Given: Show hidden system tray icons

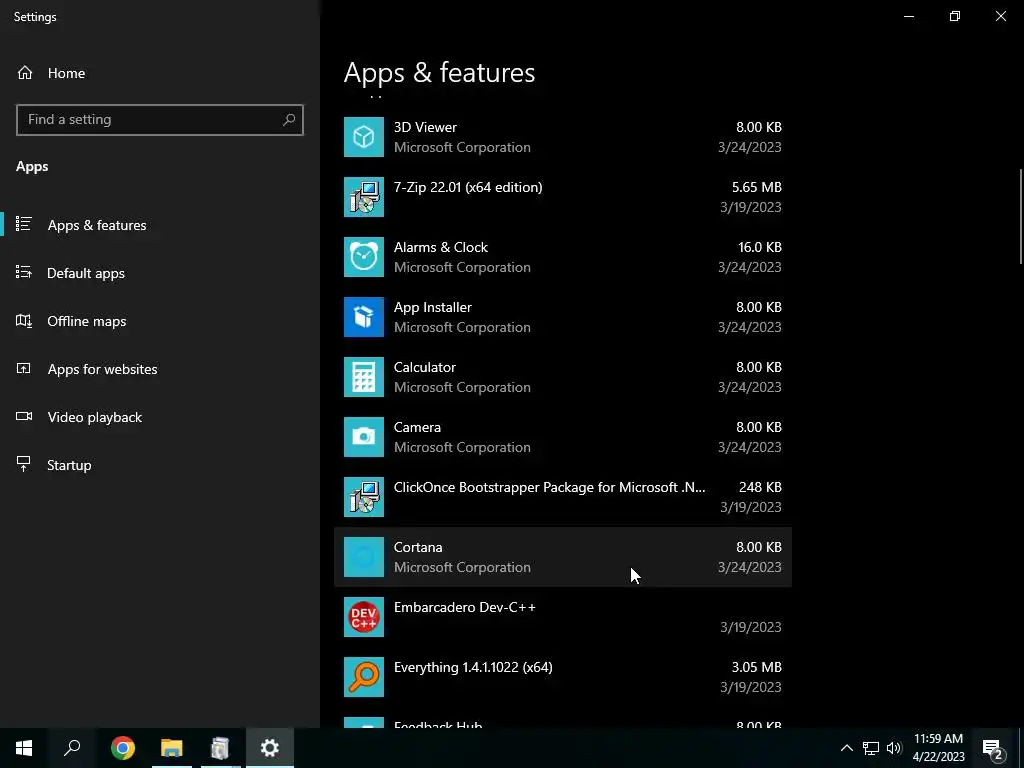Looking at the screenshot, I should (x=846, y=748).
